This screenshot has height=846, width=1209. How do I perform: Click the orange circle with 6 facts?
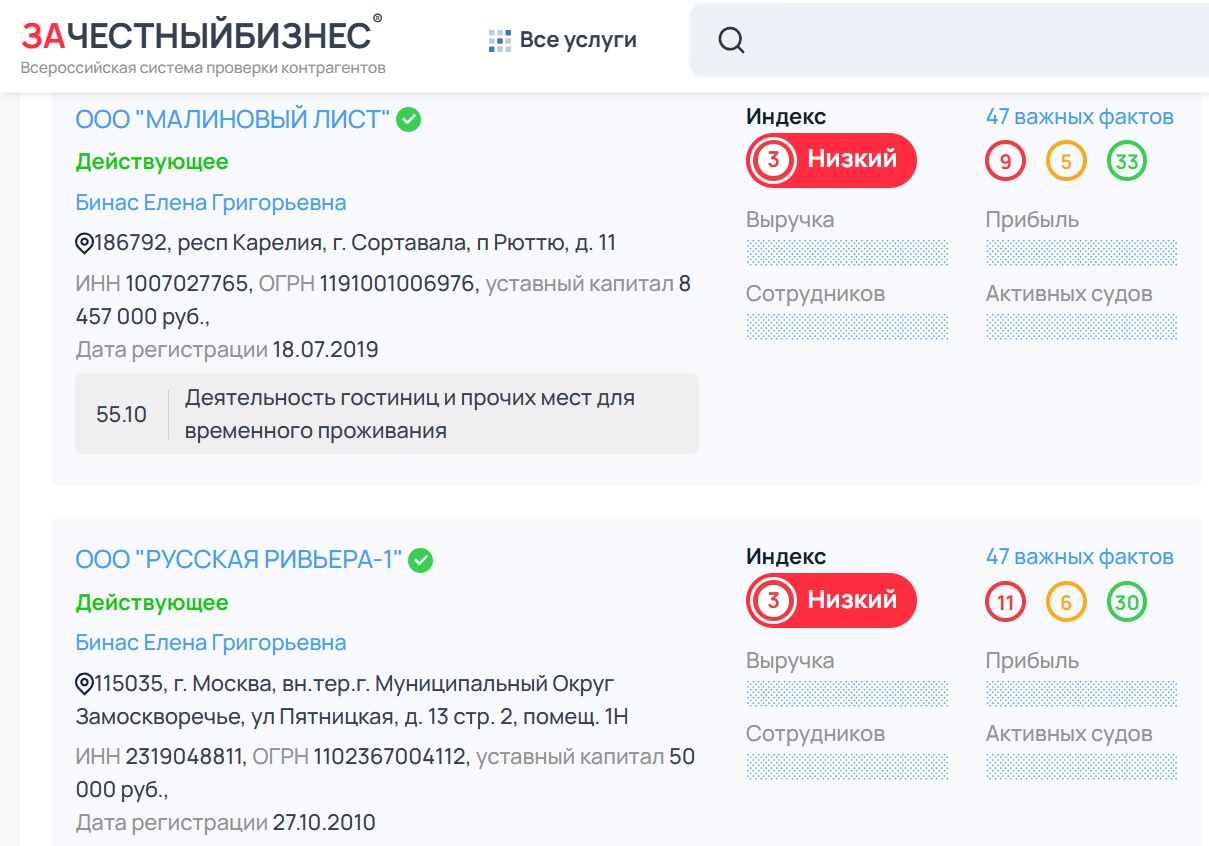1066,602
